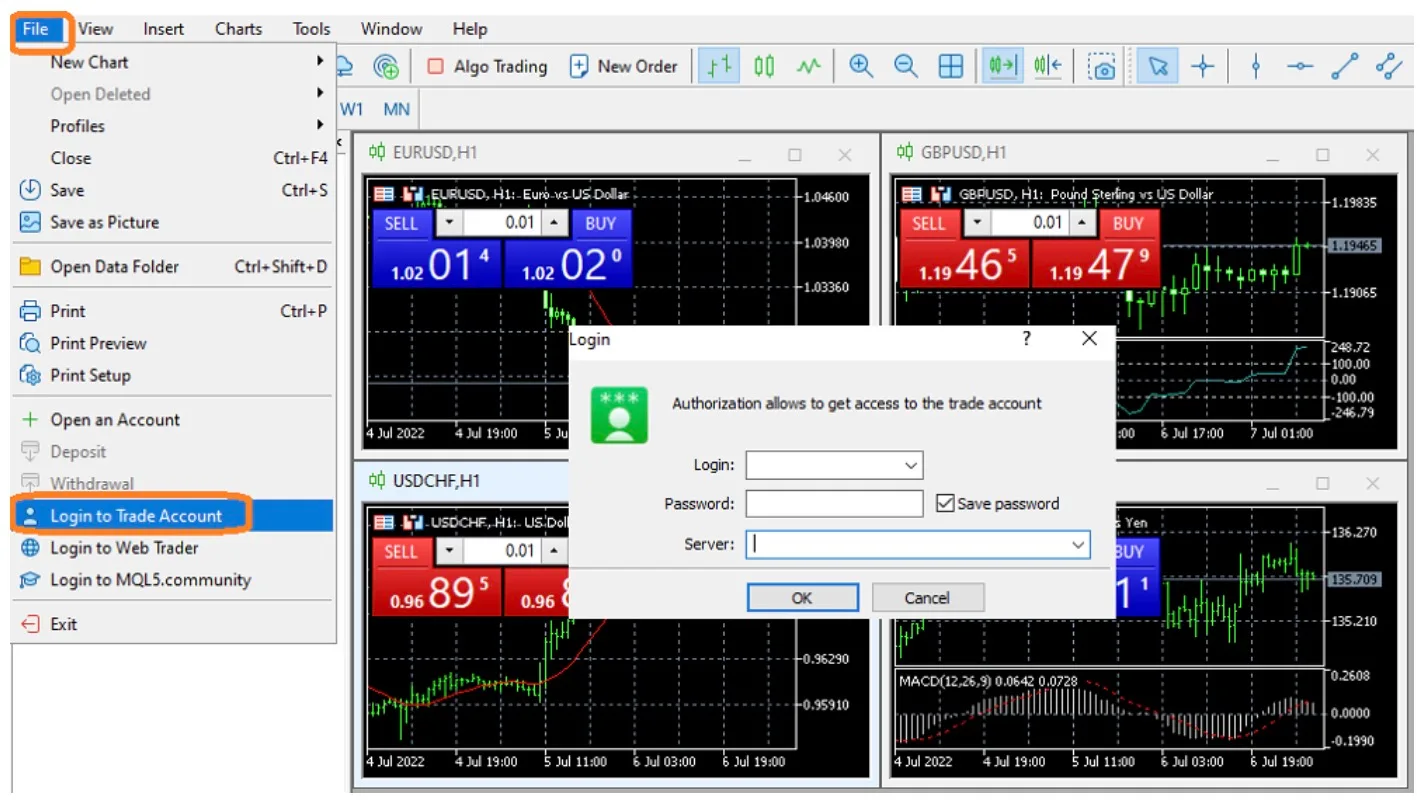Choose Login to MQL5.community
Image resolution: width=1426 pixels, height=808 pixels.
tap(174, 580)
